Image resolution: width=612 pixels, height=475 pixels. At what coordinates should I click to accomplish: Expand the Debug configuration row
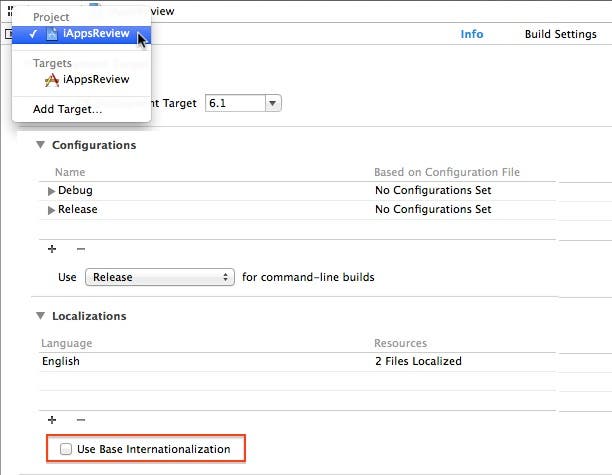(x=51, y=191)
